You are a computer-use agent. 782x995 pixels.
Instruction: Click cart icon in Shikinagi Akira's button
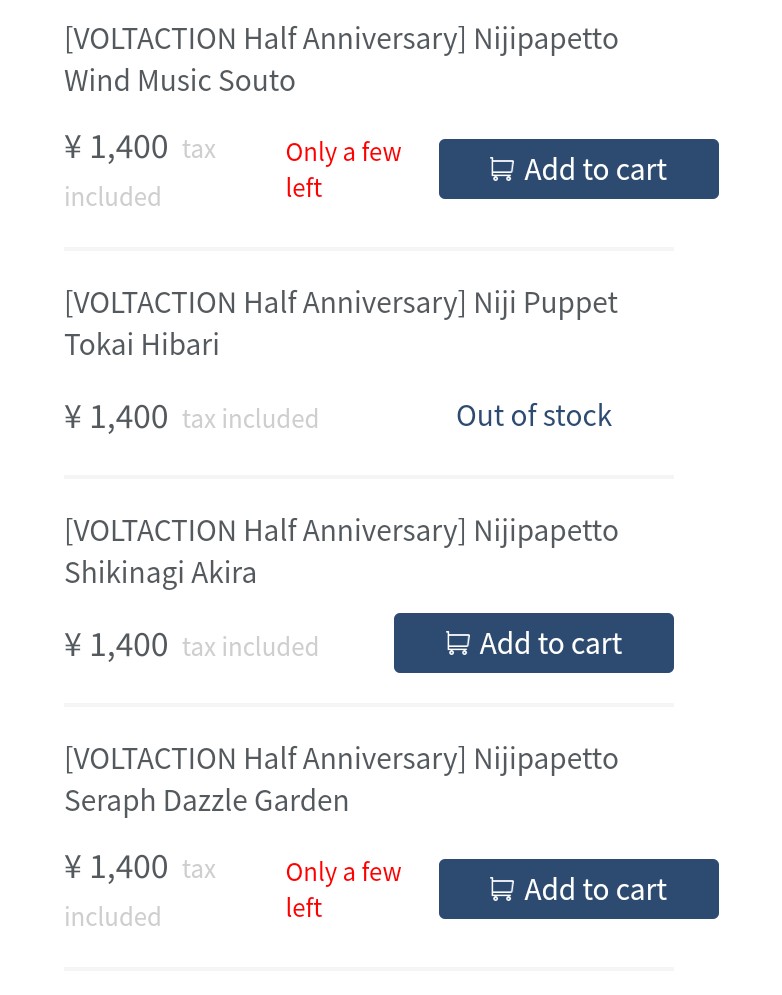pyautogui.click(x=457, y=644)
